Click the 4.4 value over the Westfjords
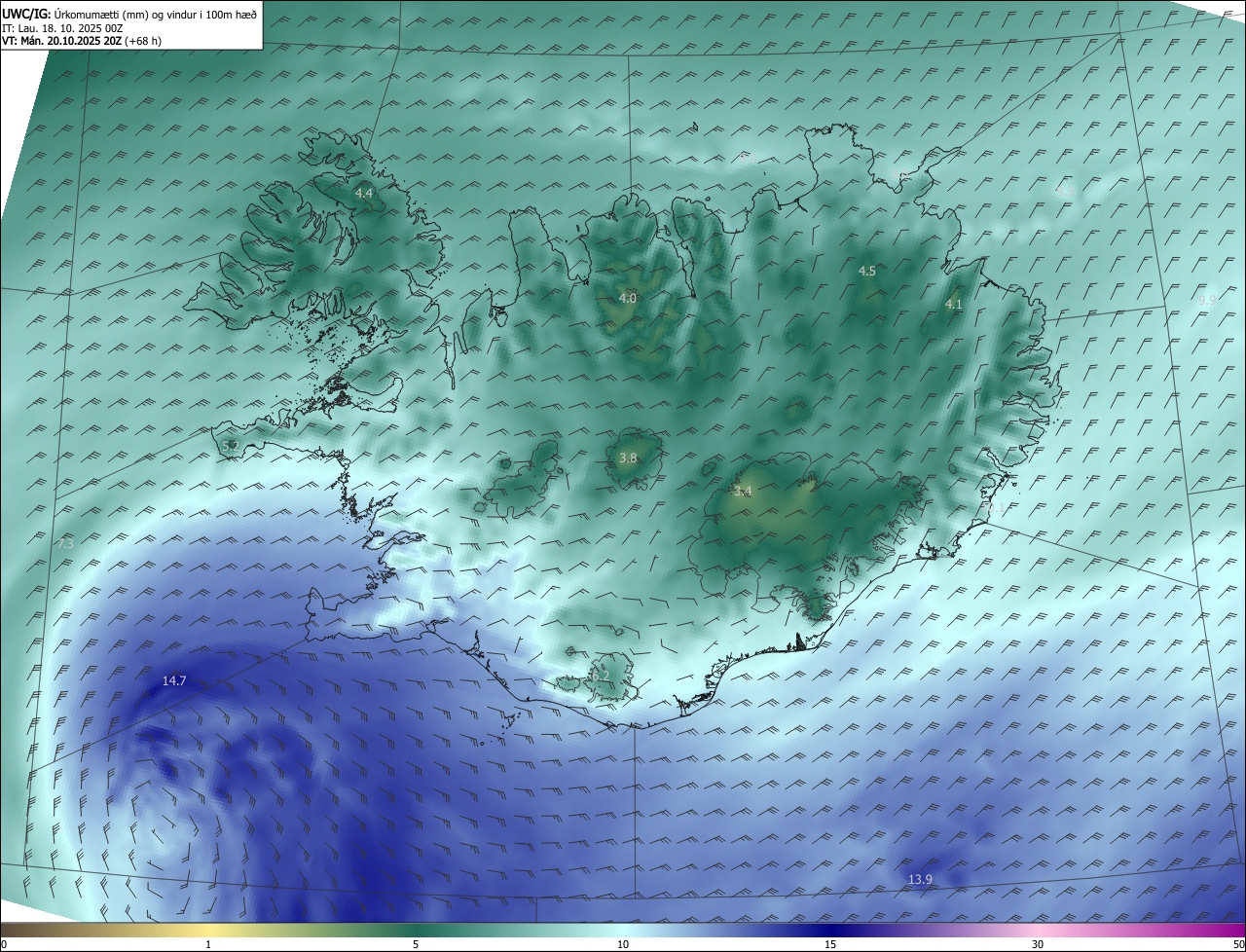 pyautogui.click(x=363, y=194)
